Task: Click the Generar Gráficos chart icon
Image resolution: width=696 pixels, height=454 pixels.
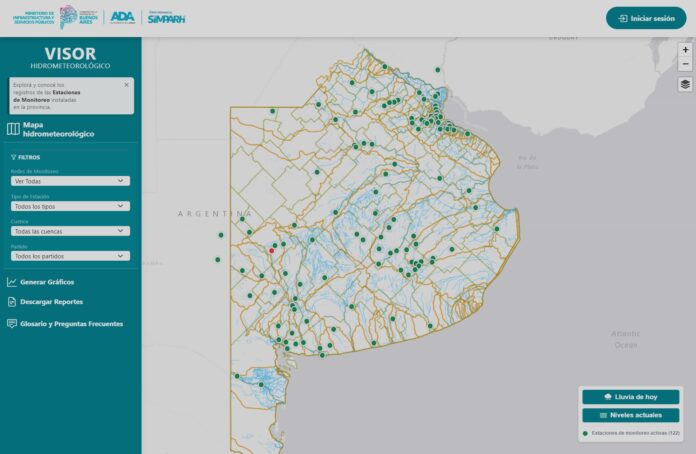Action: click(12, 282)
